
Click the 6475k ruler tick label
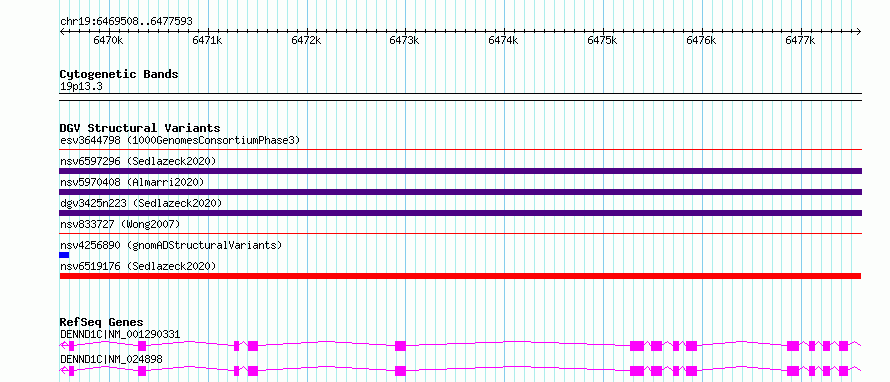pos(602,41)
